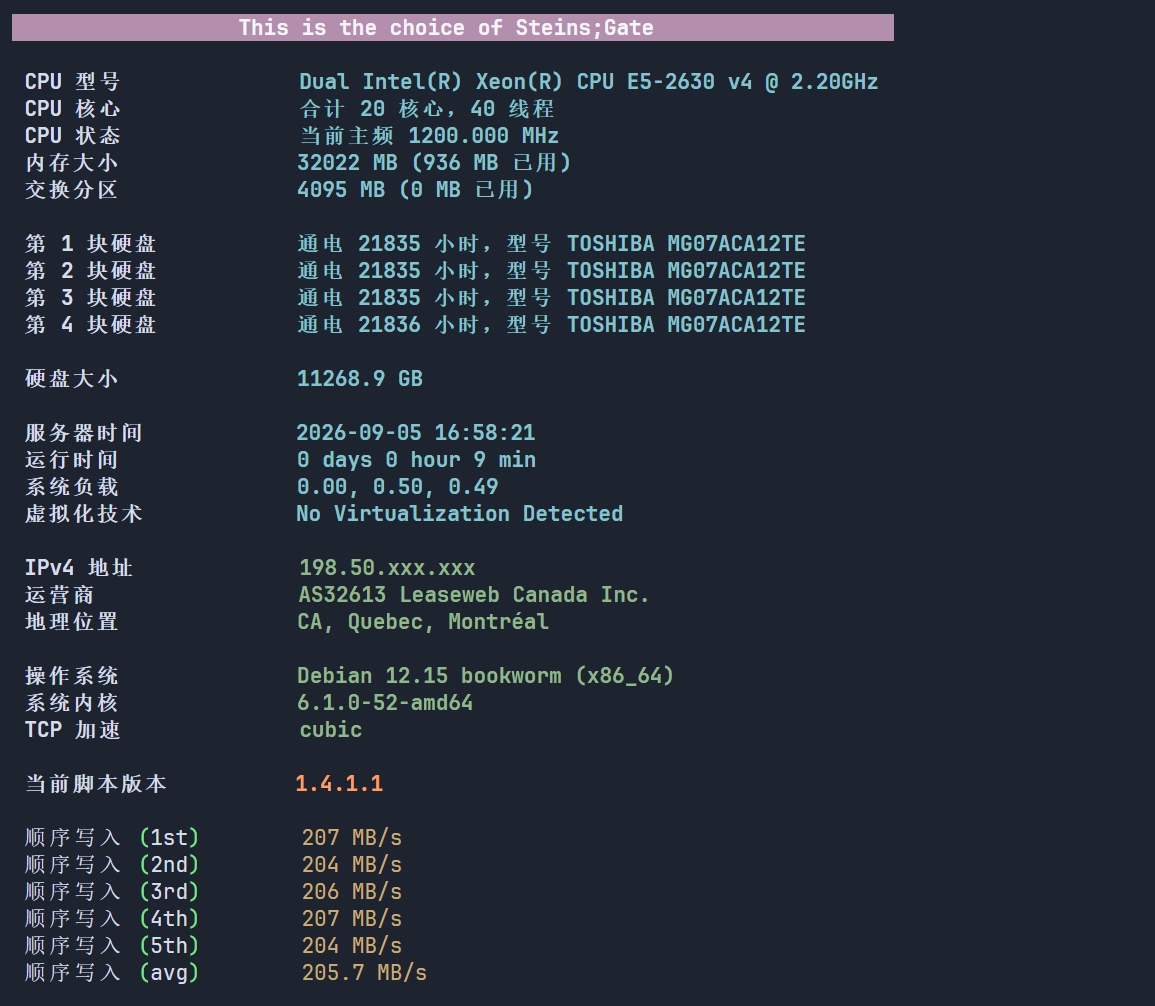Select the CPU cores count line
This screenshot has width=1155, height=1006.
point(426,109)
